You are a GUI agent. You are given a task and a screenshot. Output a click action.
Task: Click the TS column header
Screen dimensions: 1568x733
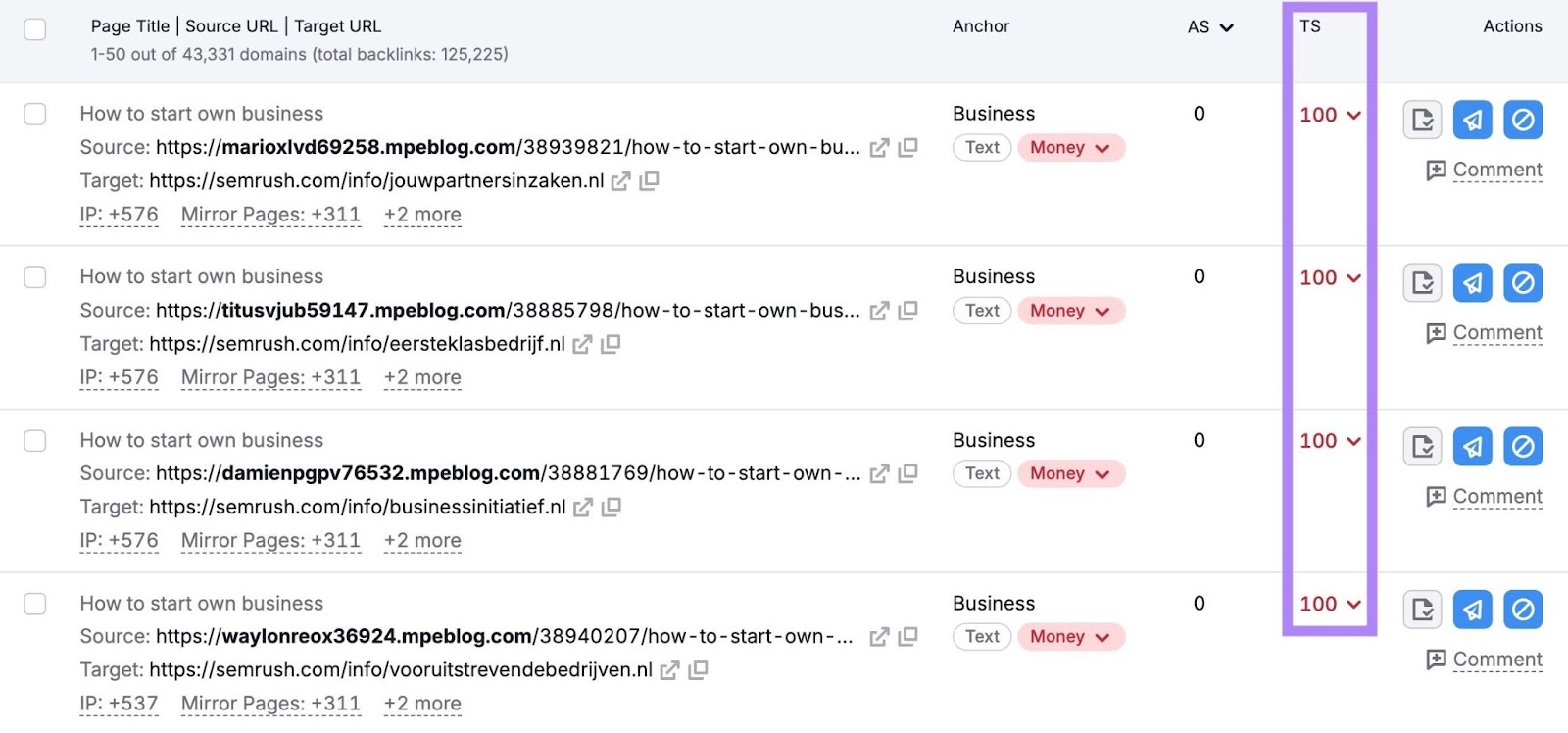pos(1310,27)
